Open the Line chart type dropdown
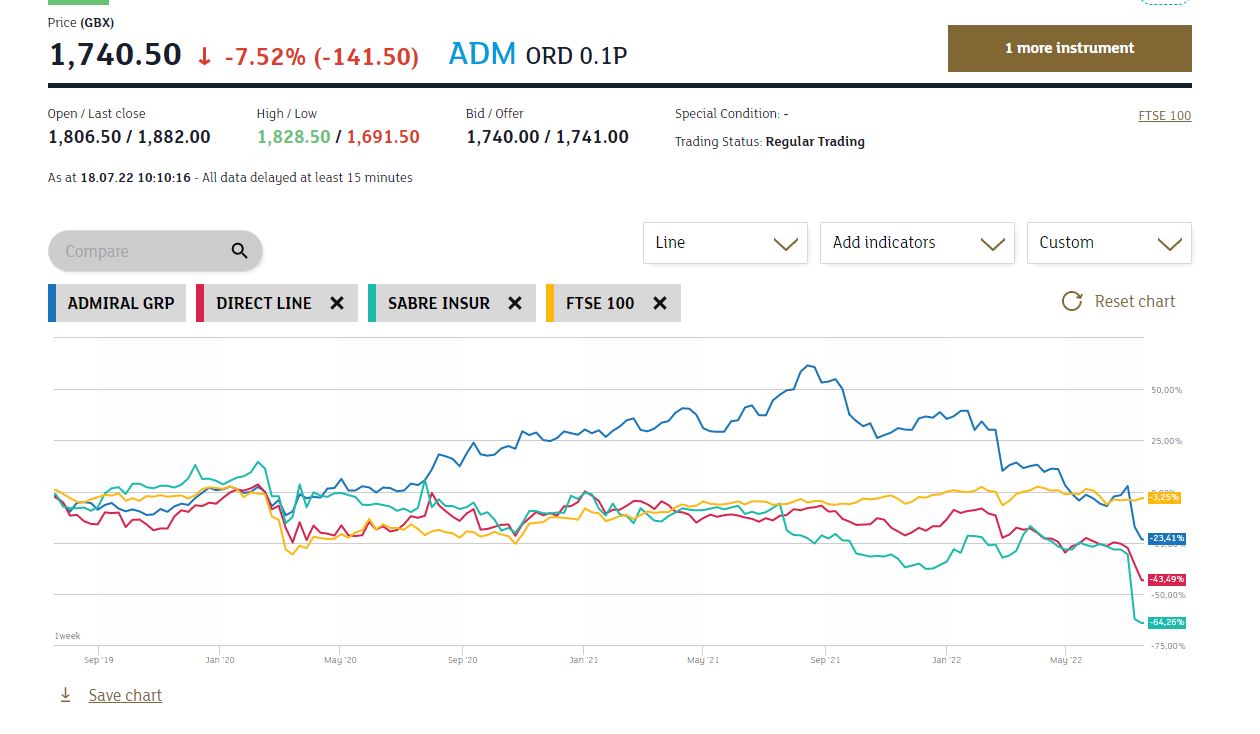The image size is (1260, 734). (724, 243)
